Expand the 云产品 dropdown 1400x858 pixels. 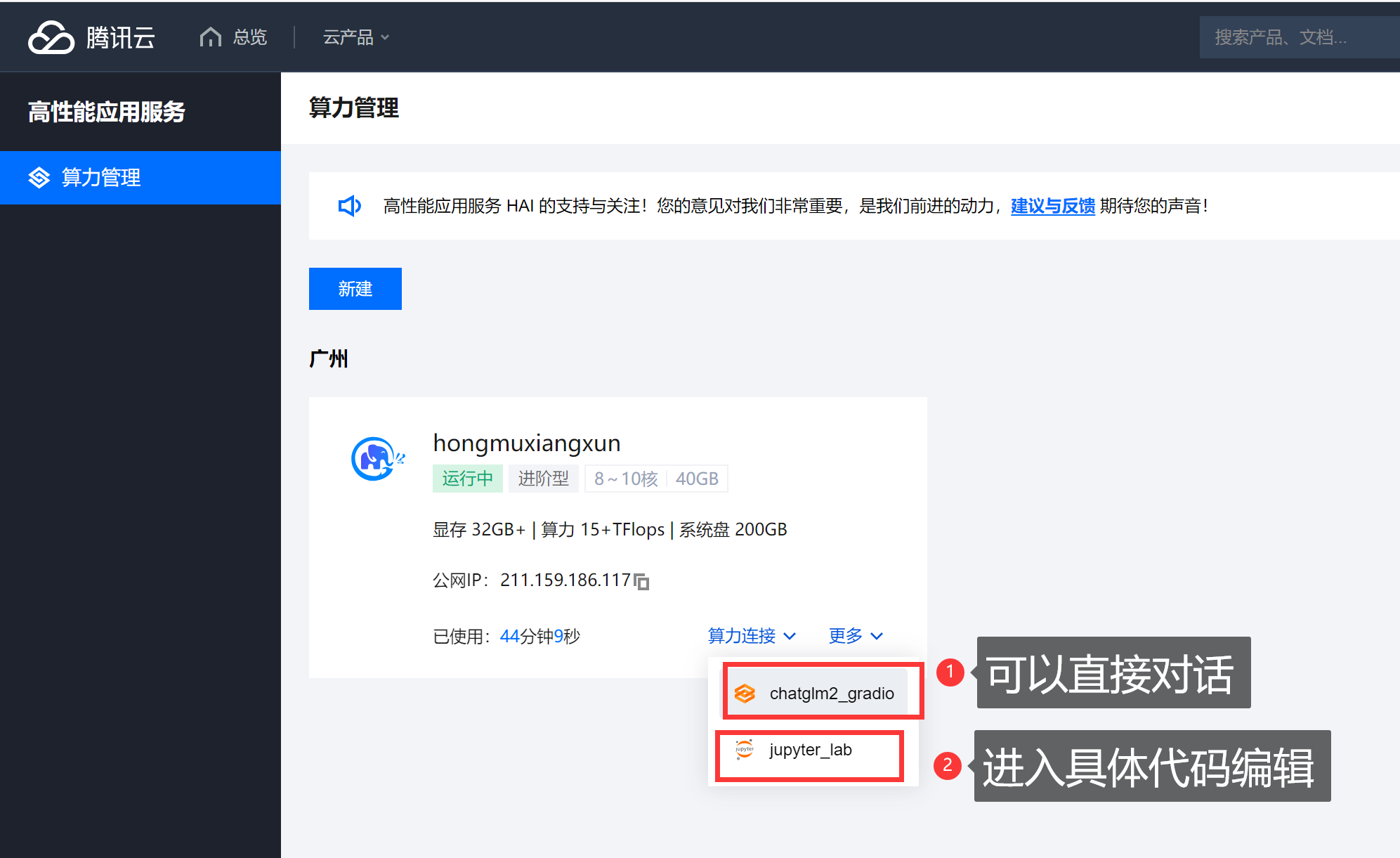point(355,37)
